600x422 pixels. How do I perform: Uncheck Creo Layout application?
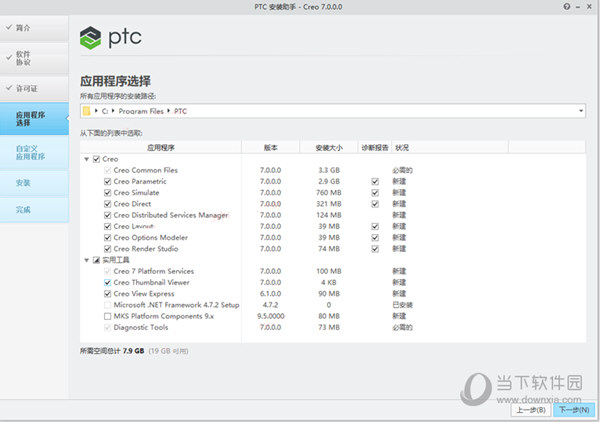108,226
